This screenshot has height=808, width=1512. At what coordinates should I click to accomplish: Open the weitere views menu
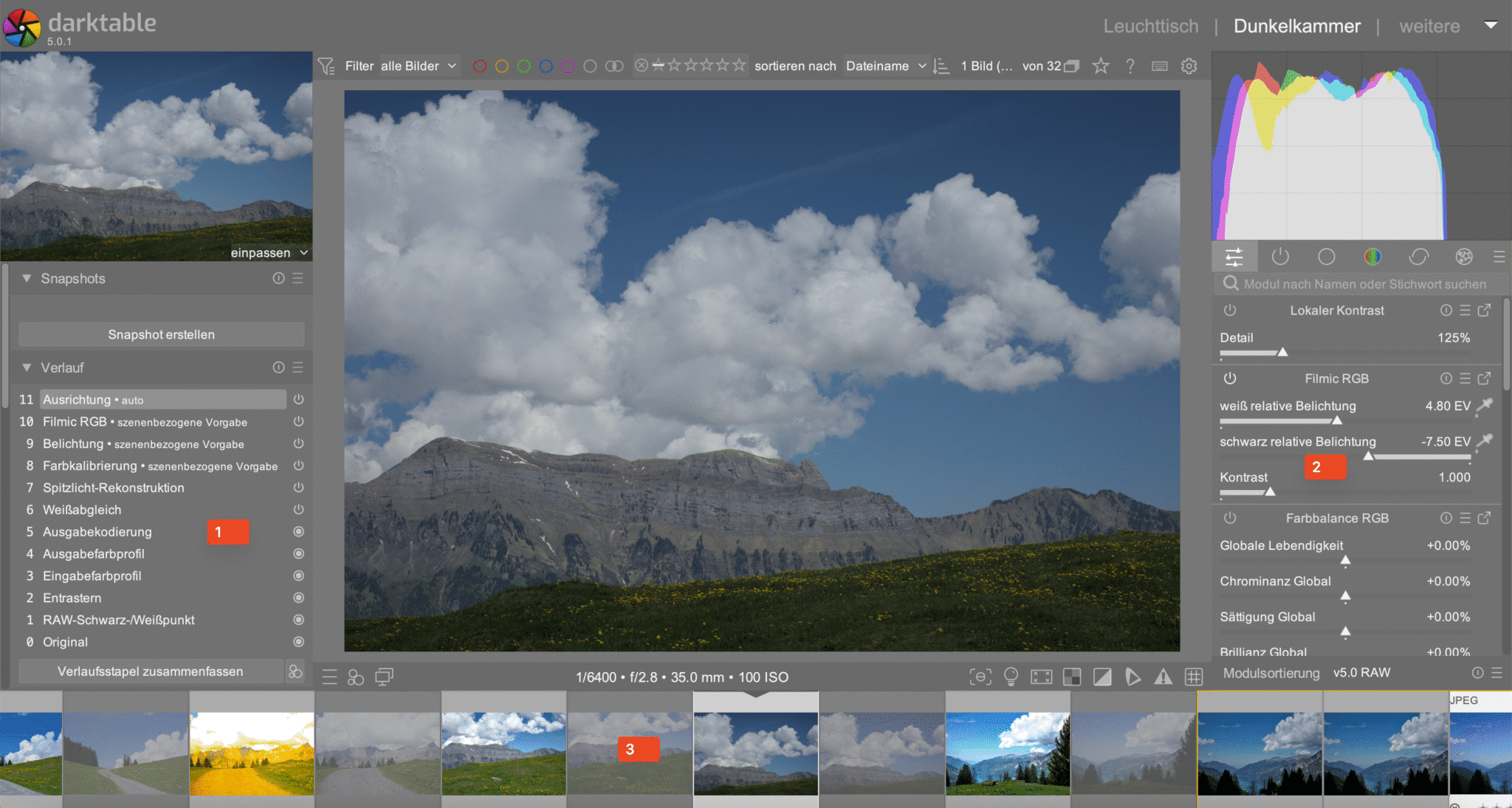[1429, 26]
